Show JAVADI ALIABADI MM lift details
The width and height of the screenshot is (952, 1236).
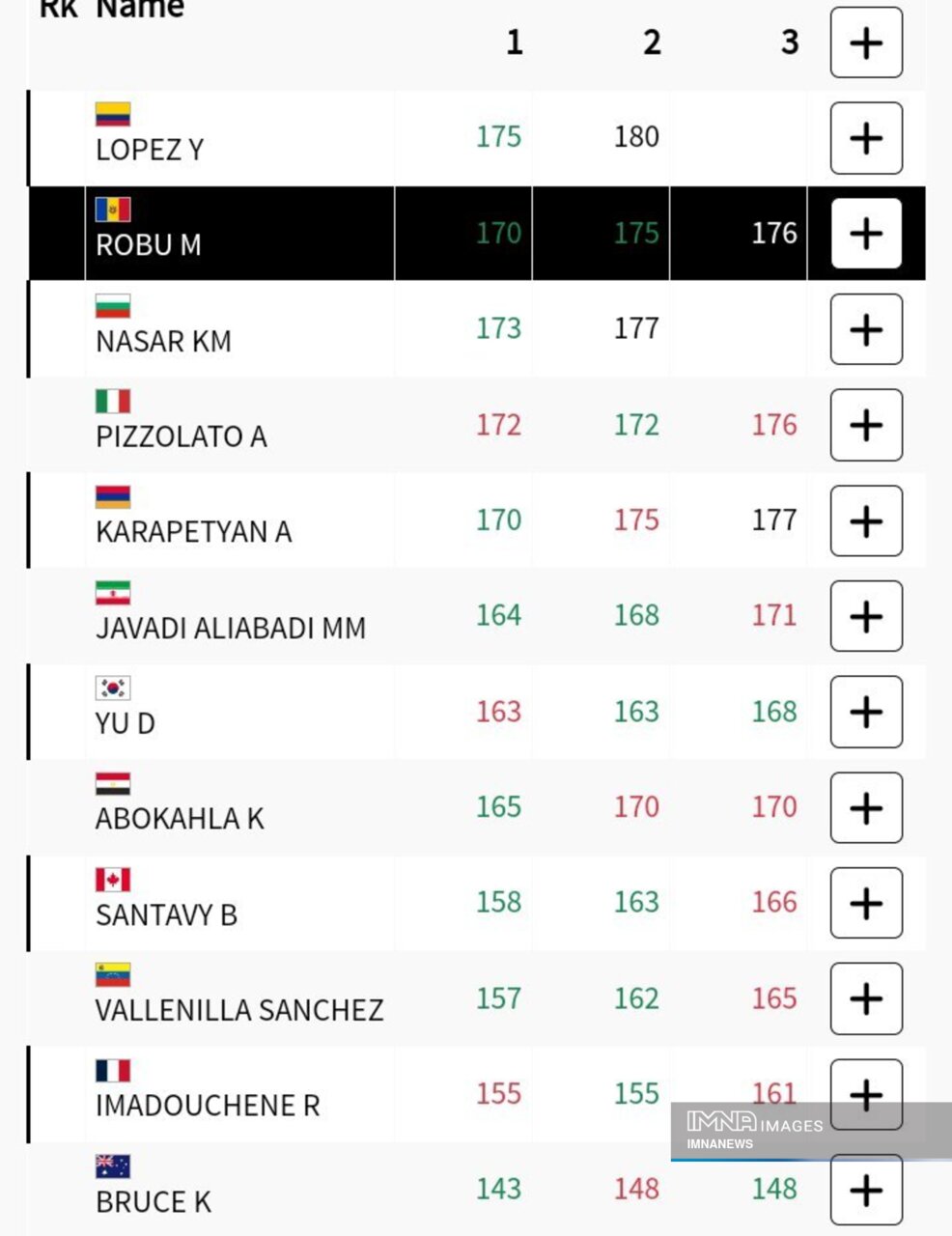pos(866,616)
